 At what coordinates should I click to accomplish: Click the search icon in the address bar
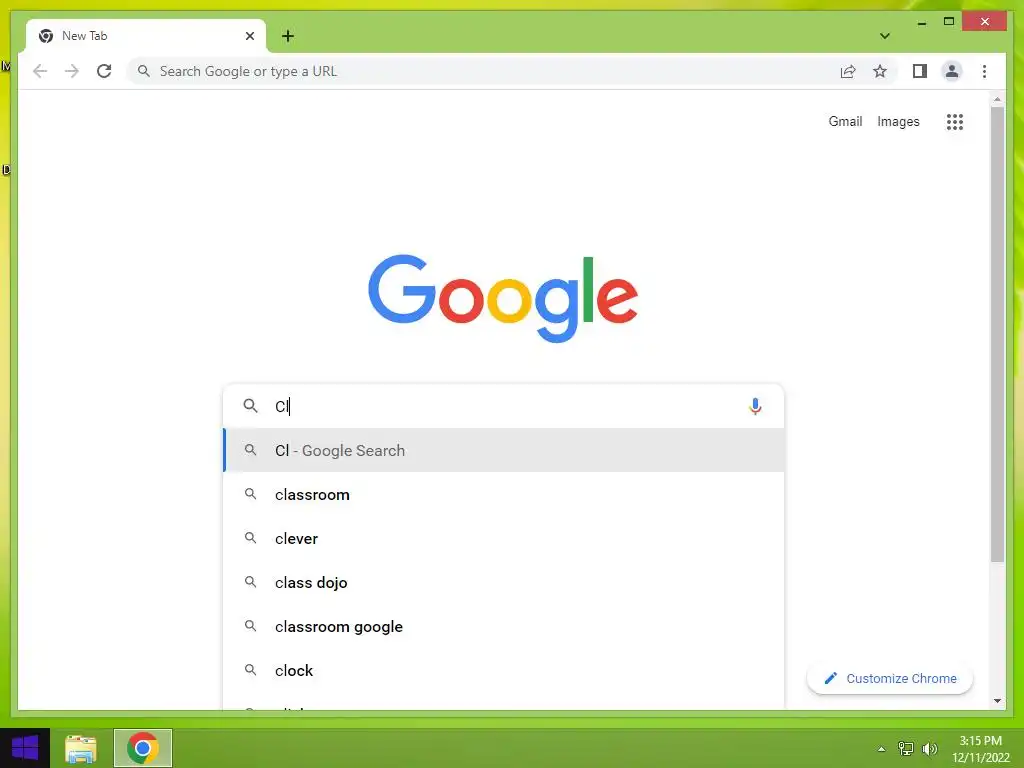pos(144,71)
